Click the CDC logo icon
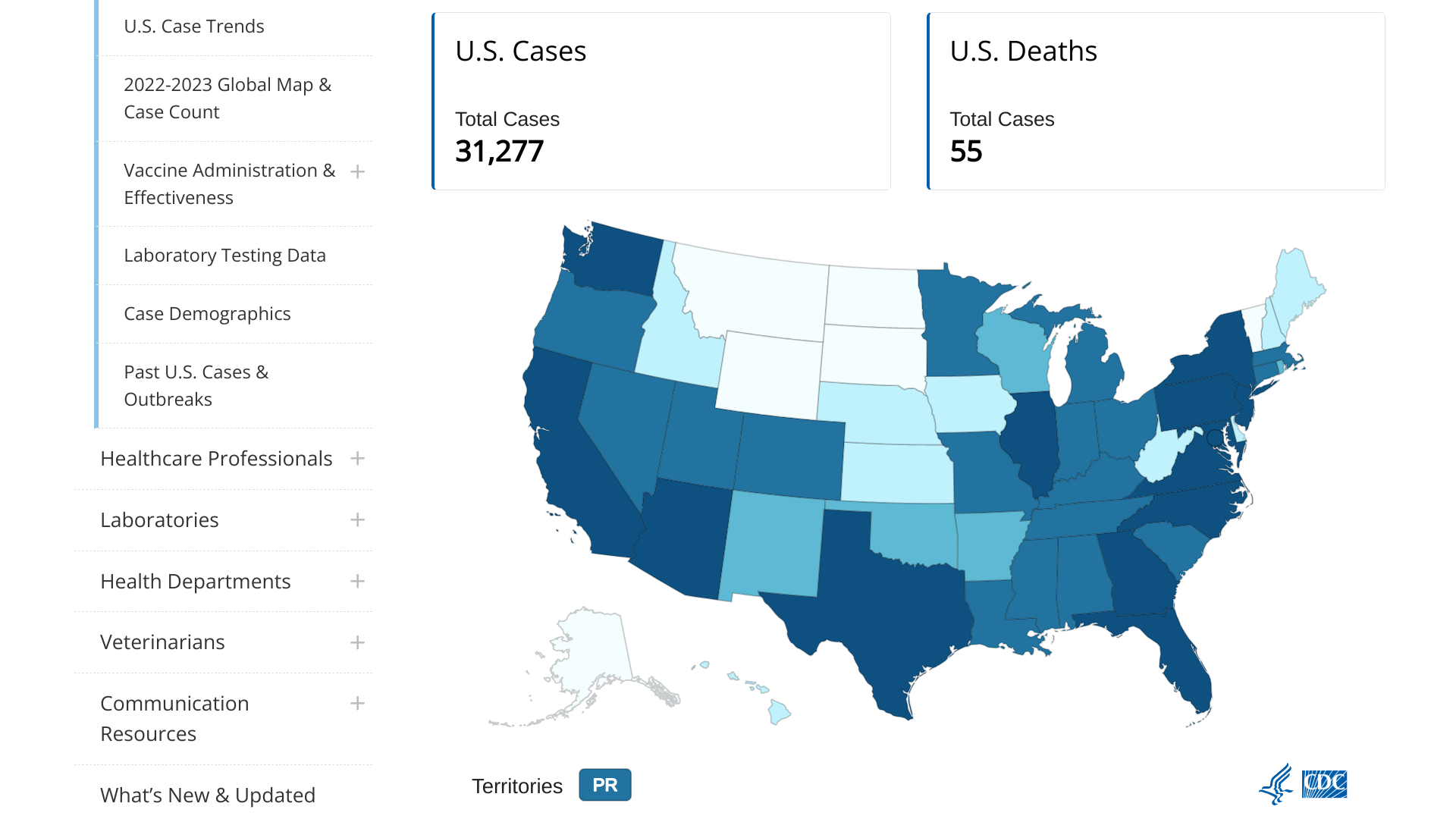 [1324, 784]
